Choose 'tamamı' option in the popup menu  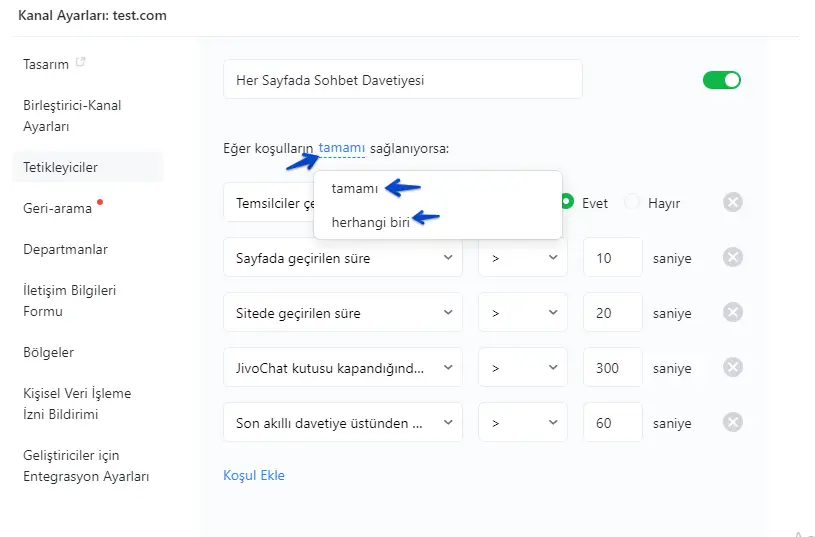pyautogui.click(x=355, y=188)
